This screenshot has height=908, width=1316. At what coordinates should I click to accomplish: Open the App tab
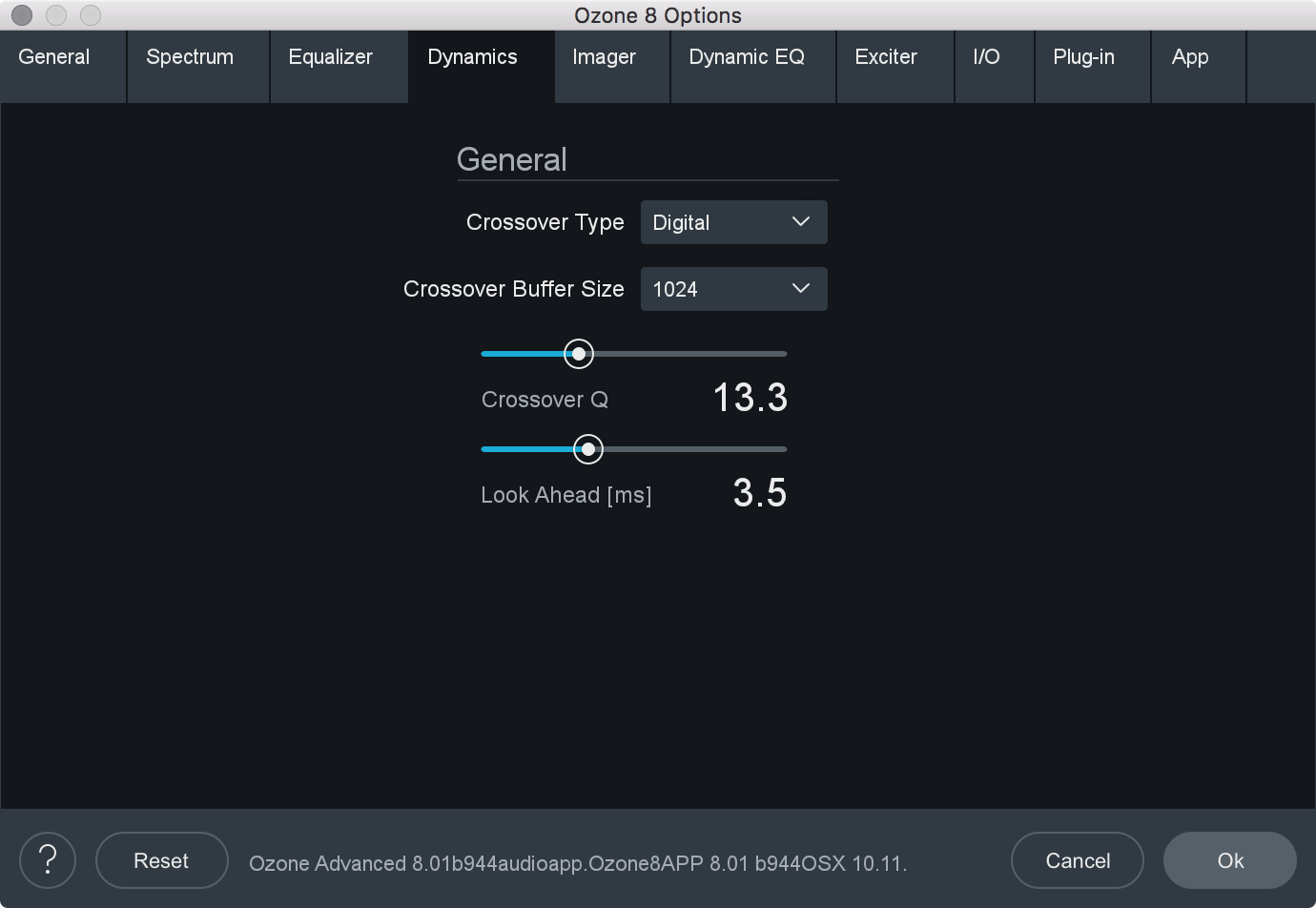1199,67
